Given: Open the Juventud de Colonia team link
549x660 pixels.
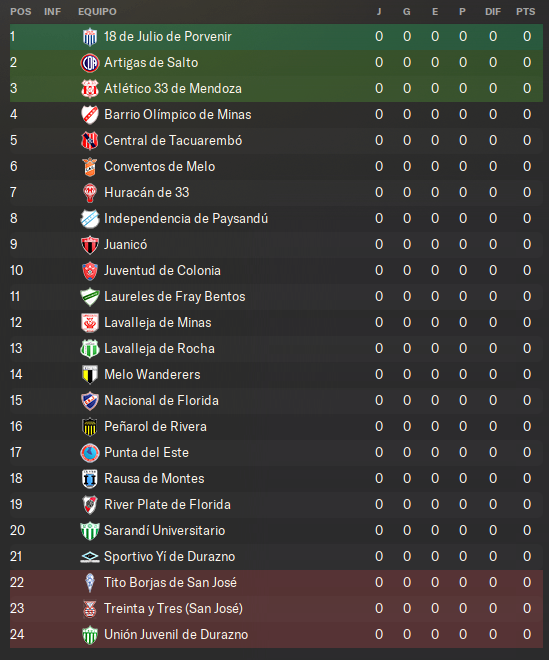Looking at the screenshot, I should (162, 270).
